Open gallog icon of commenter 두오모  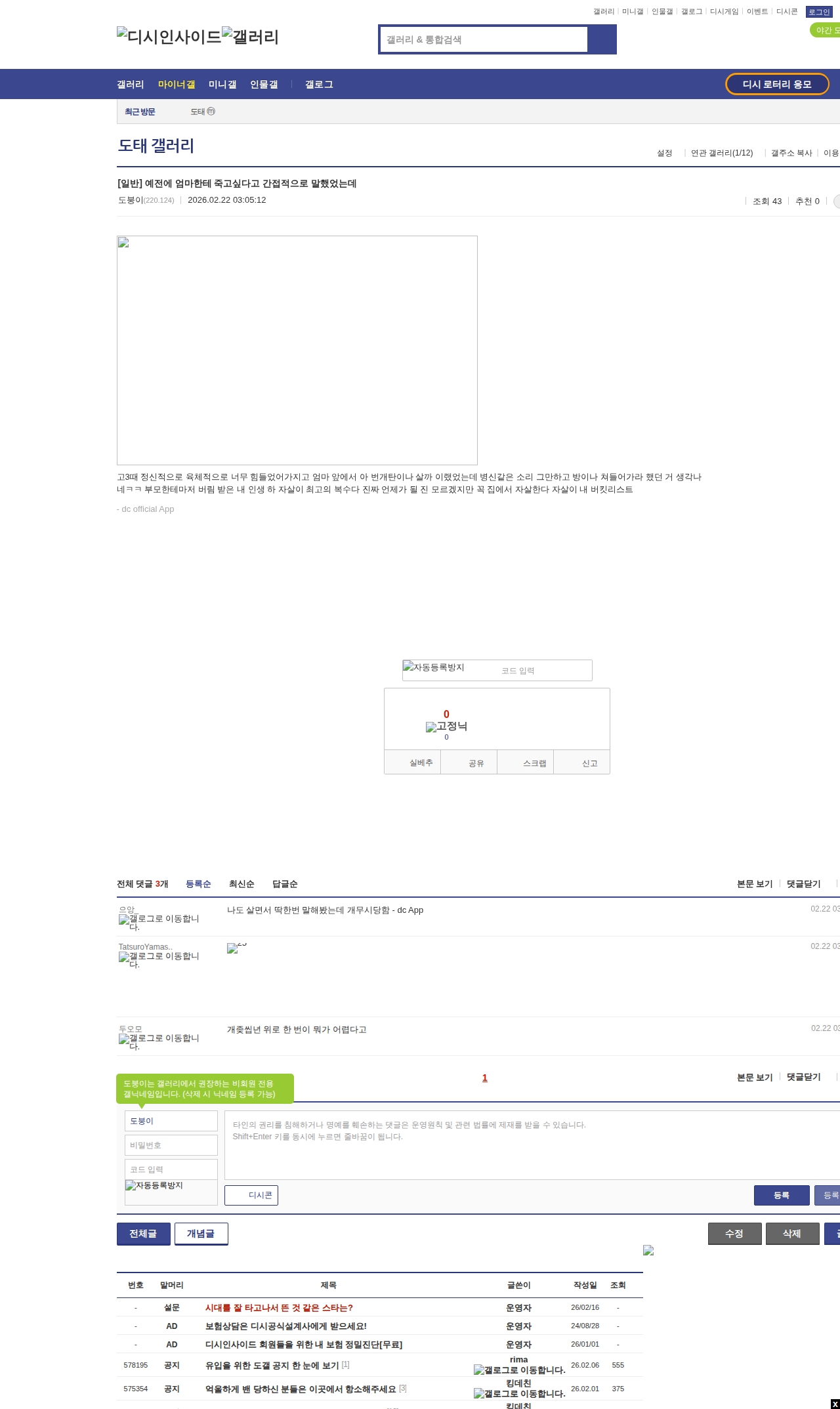point(159,1041)
